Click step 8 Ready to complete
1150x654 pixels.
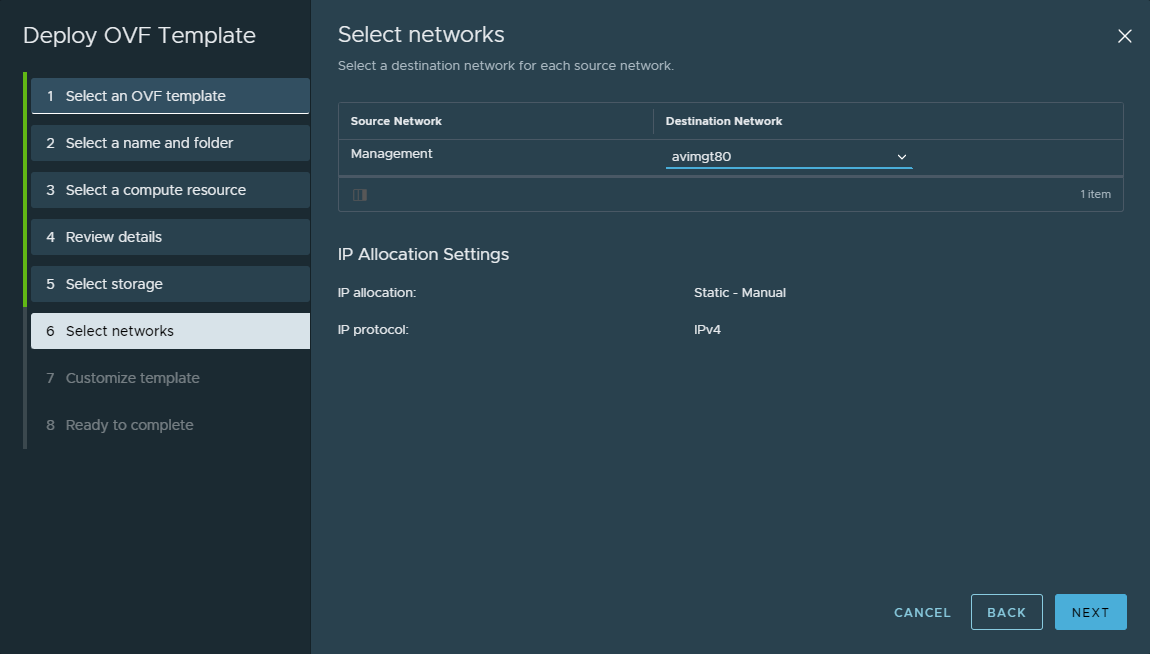(130, 425)
